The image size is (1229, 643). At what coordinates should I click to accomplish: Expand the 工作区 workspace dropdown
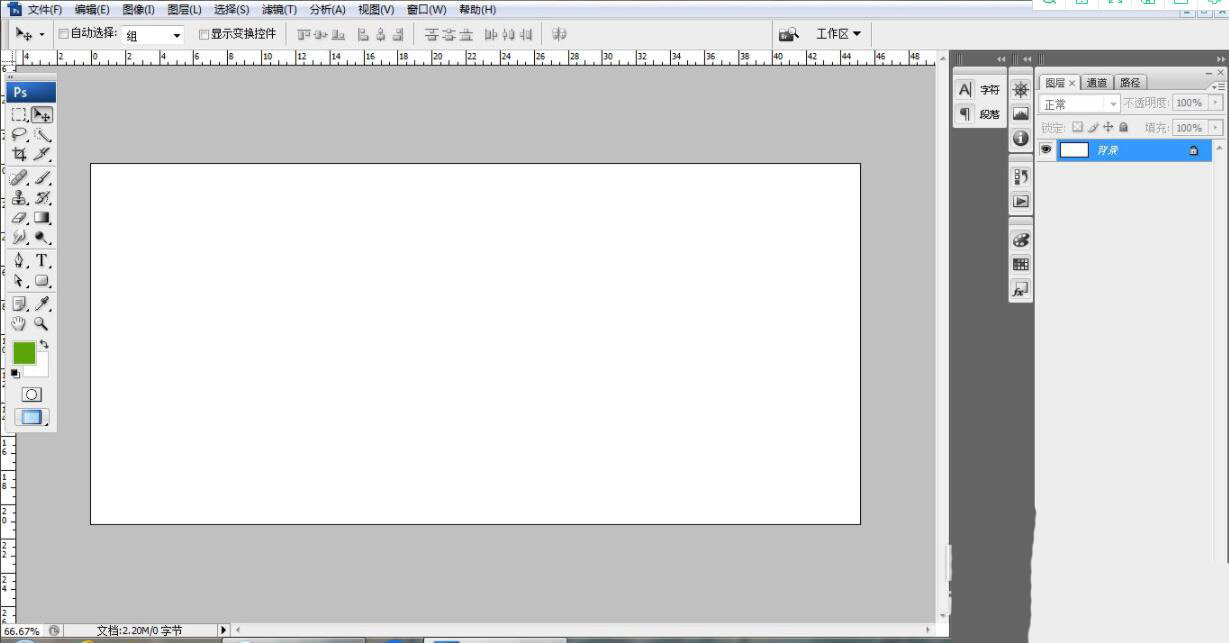point(838,34)
